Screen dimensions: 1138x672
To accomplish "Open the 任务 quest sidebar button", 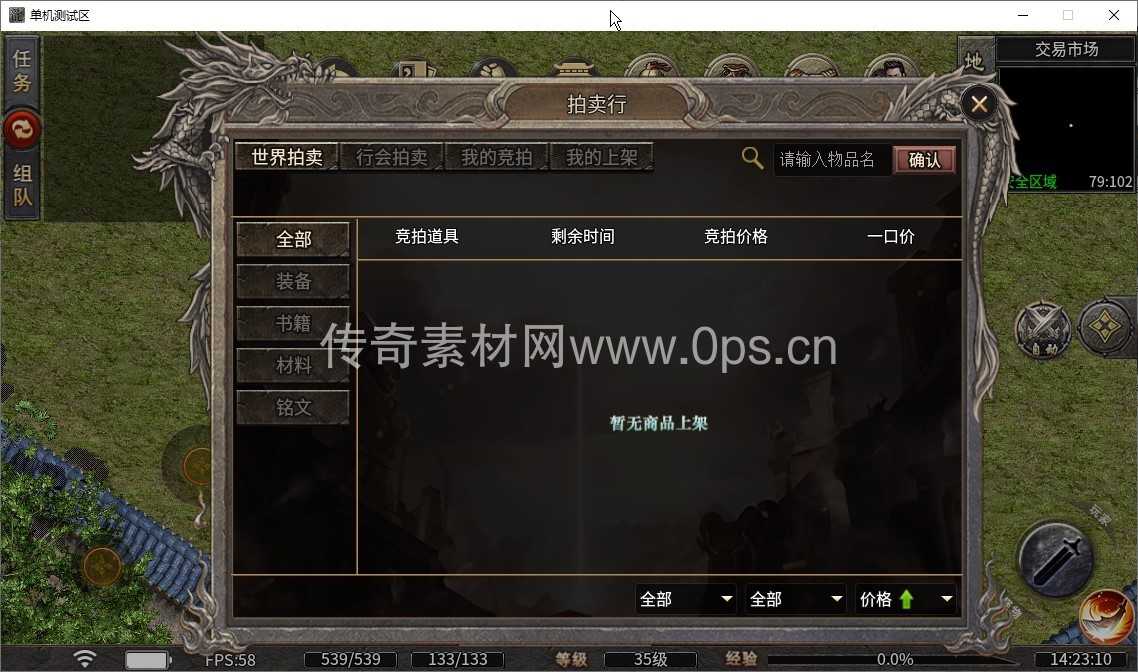I will tap(22, 70).
